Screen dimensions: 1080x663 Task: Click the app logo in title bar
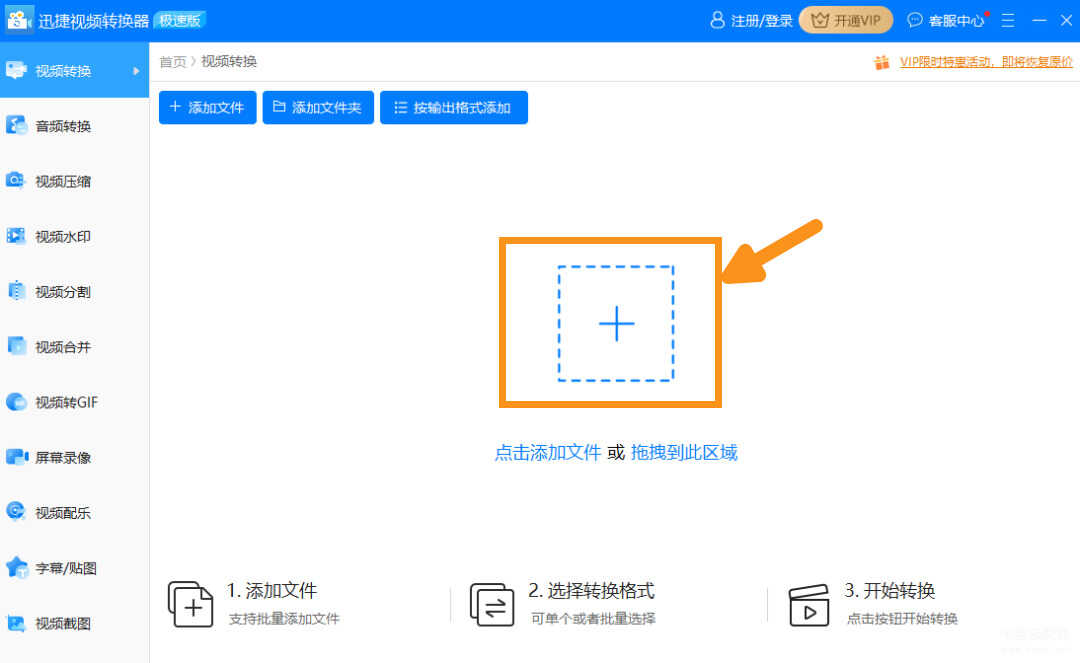[19, 20]
